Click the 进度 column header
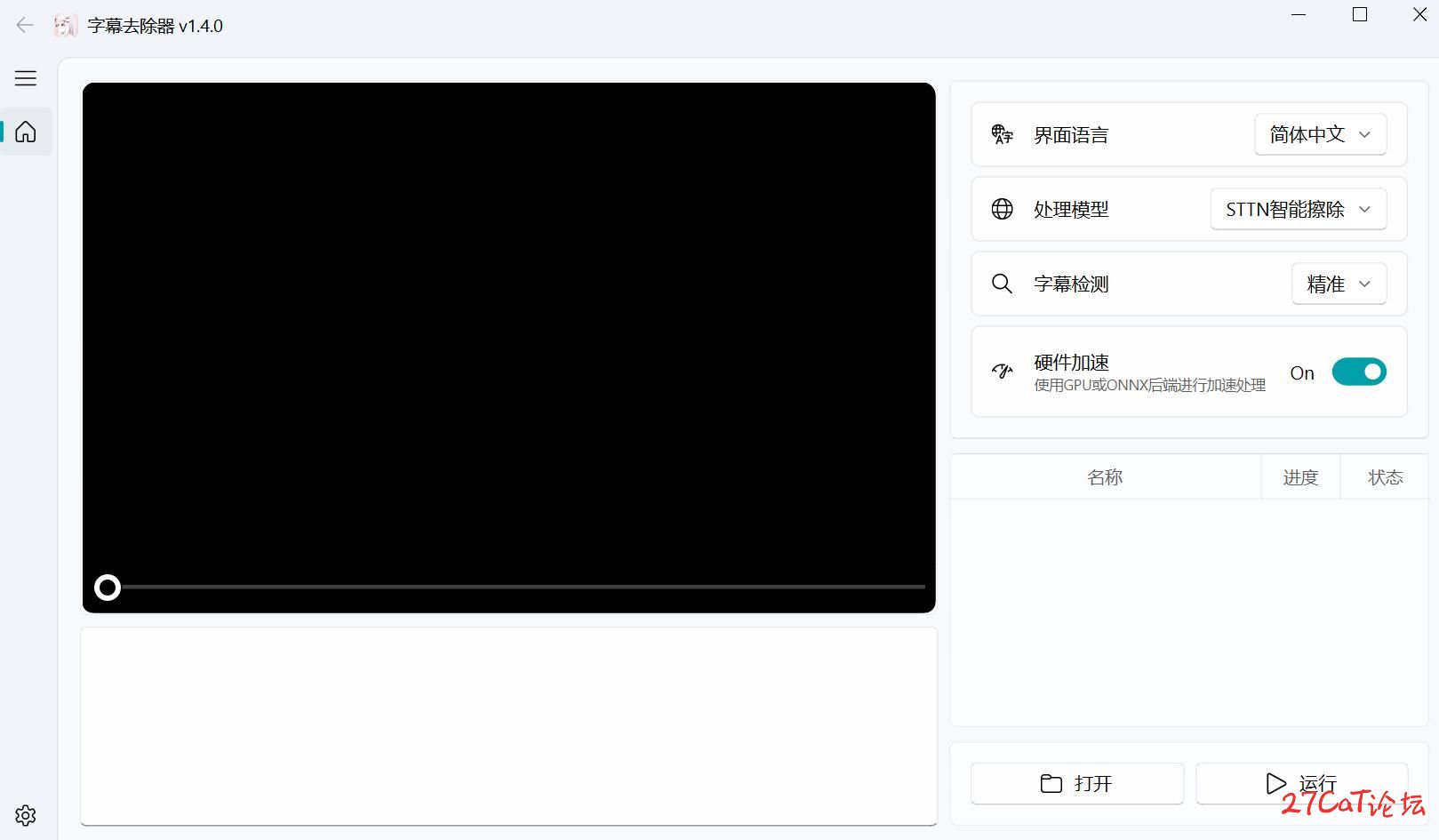Image resolution: width=1439 pixels, height=840 pixels. [x=1300, y=477]
